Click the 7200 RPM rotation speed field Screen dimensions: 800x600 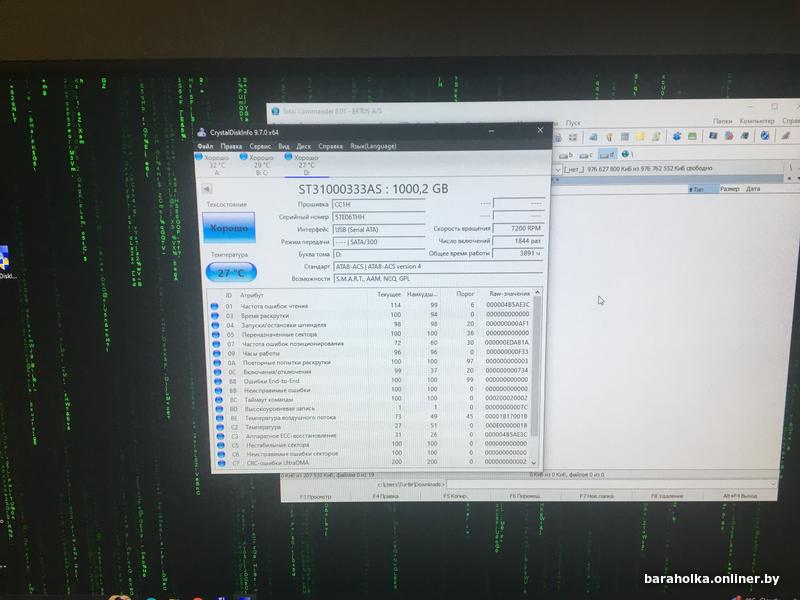coord(518,229)
